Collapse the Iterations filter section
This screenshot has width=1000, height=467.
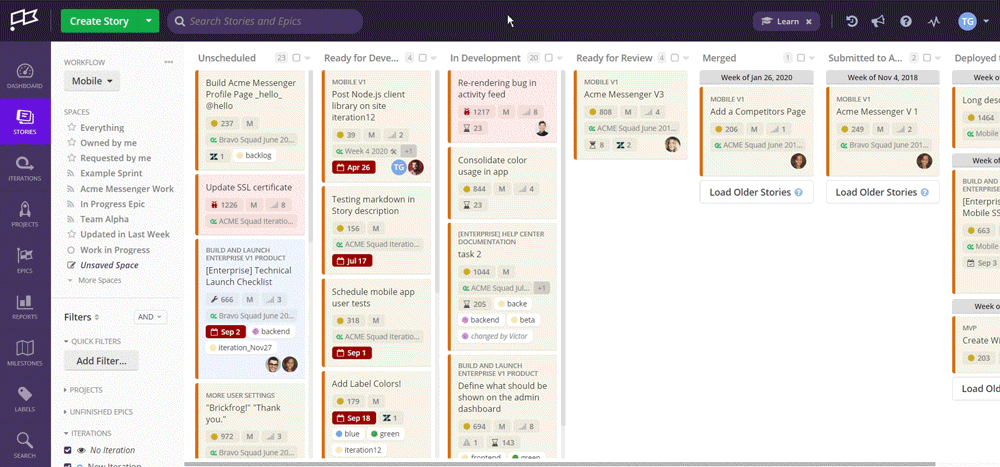pos(88,433)
